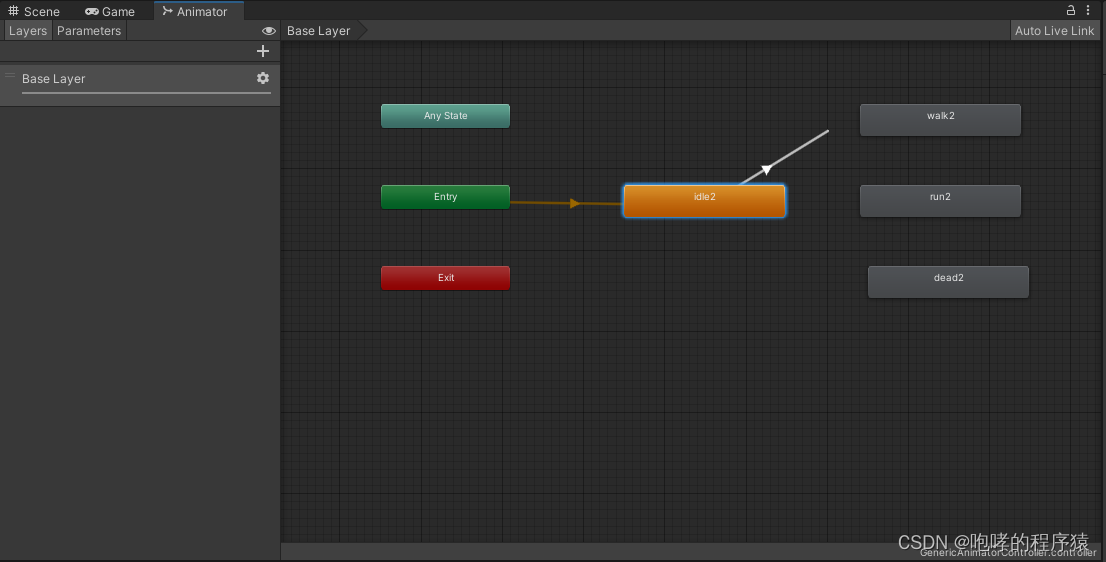
Task: Select the idle2 state node
Action: (x=704, y=201)
